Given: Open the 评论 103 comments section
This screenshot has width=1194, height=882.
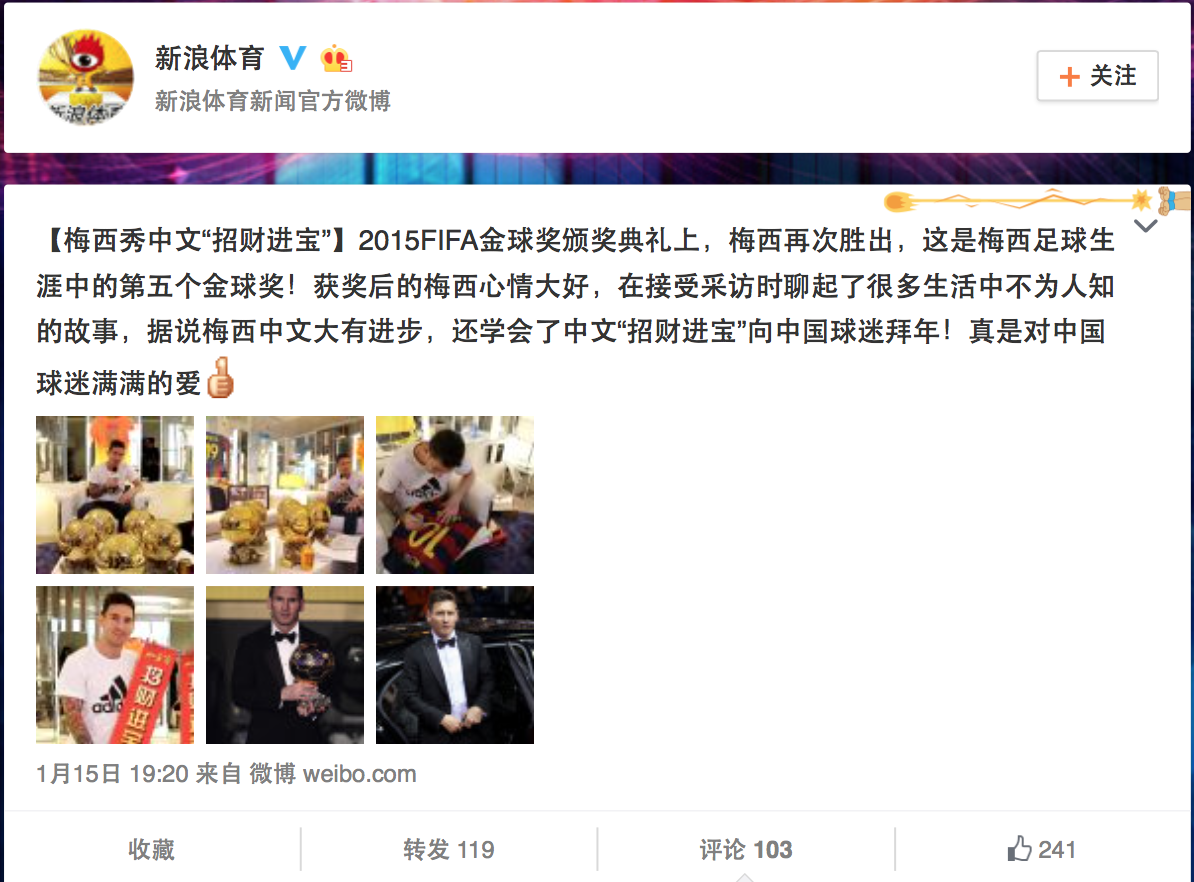Looking at the screenshot, I should (745, 849).
